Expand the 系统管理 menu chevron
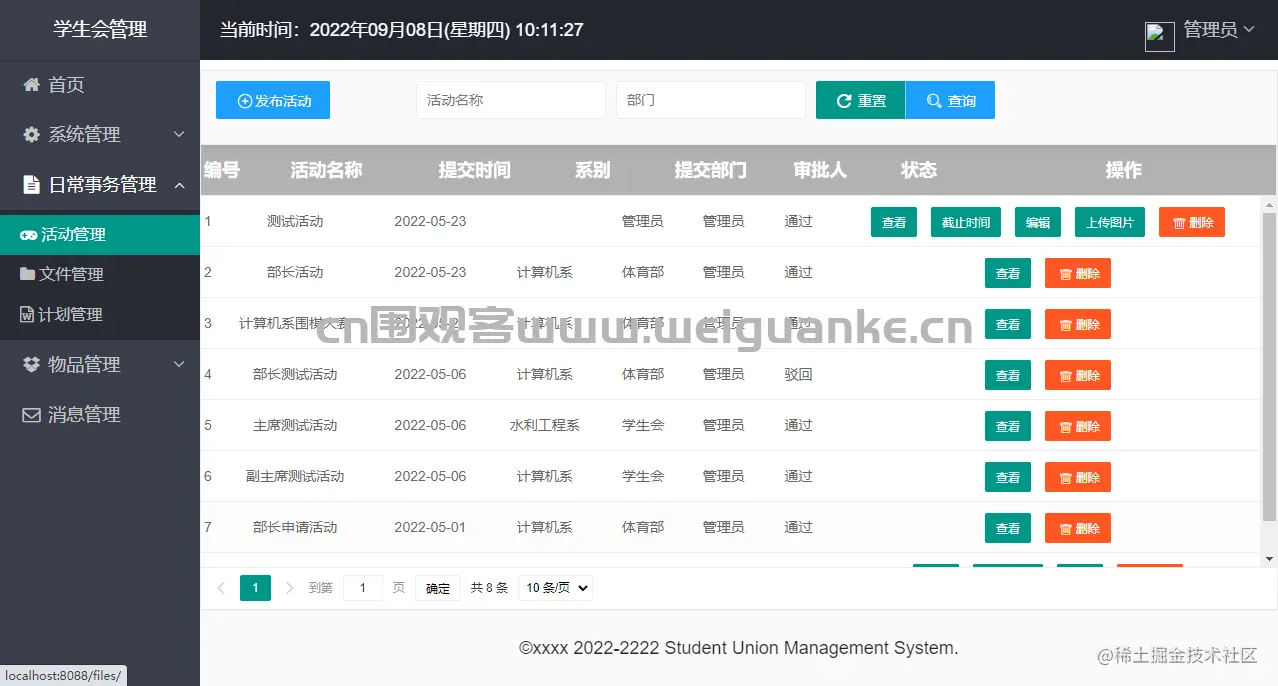 point(179,135)
